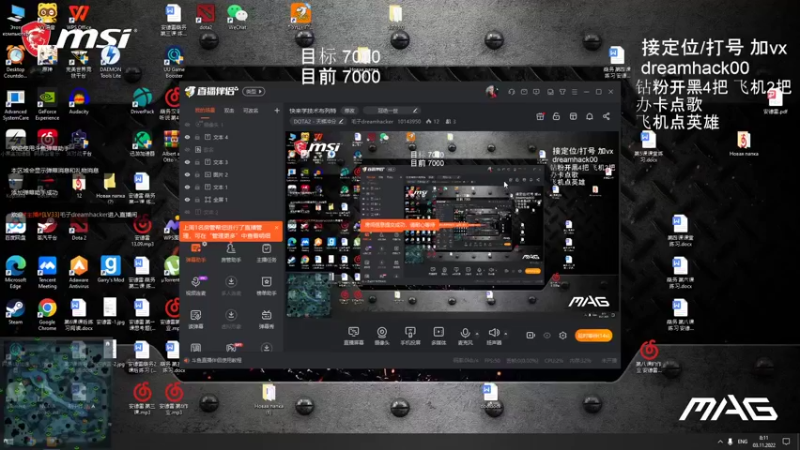The image size is (800, 450).
Task: Click the orange start streaming button
Action: [x=593, y=335]
